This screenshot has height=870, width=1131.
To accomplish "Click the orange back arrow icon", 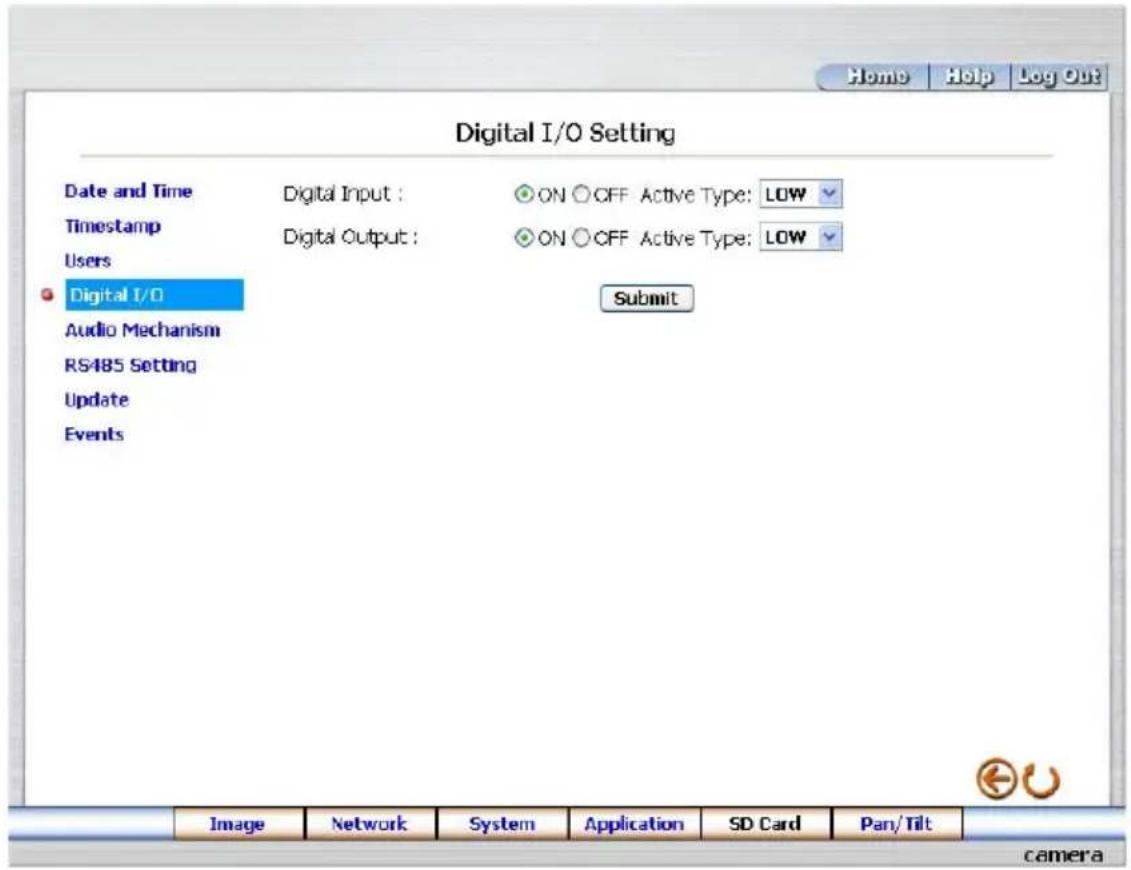I will point(996,779).
